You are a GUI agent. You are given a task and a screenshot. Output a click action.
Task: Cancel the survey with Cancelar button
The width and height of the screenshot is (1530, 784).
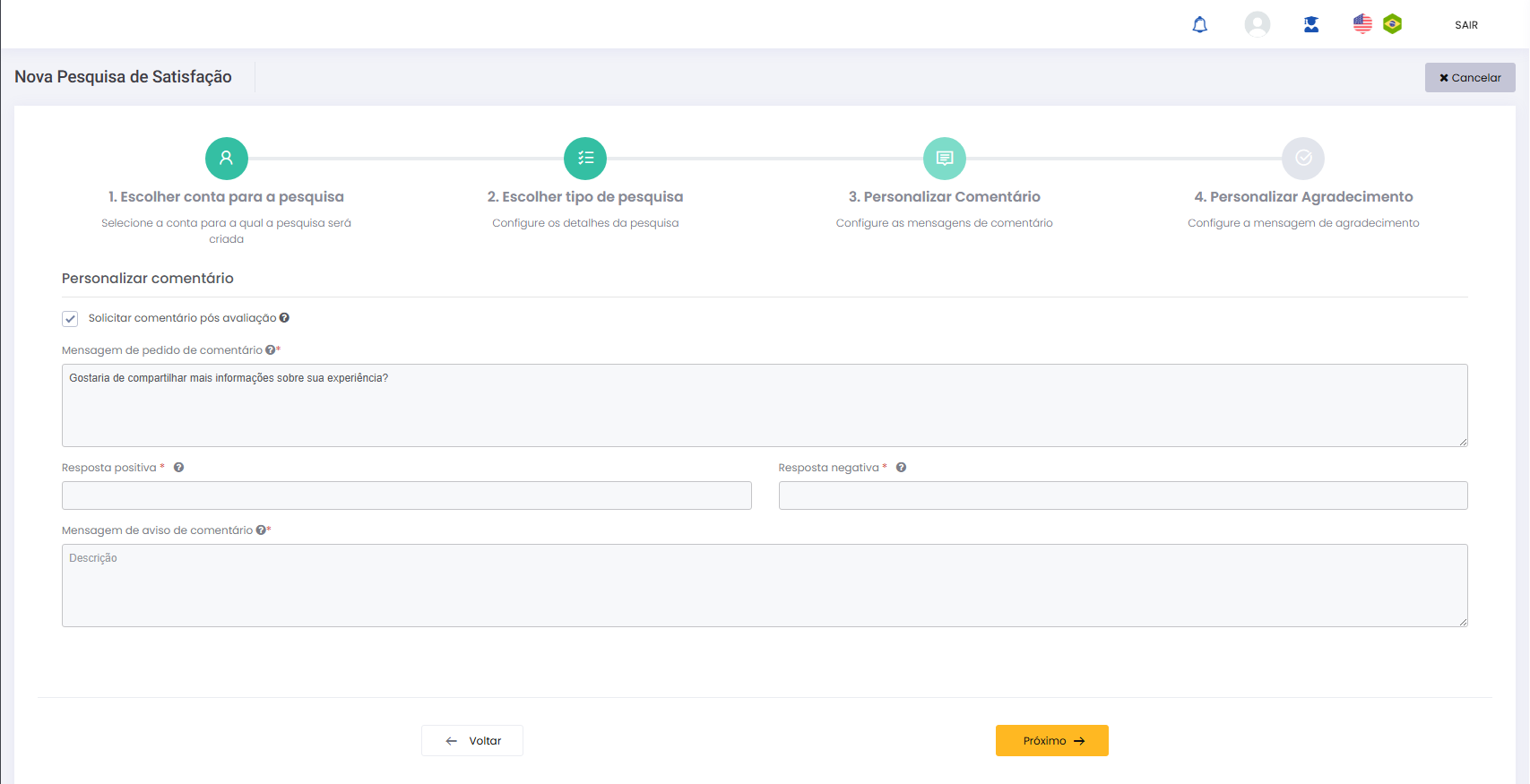pos(1470,78)
